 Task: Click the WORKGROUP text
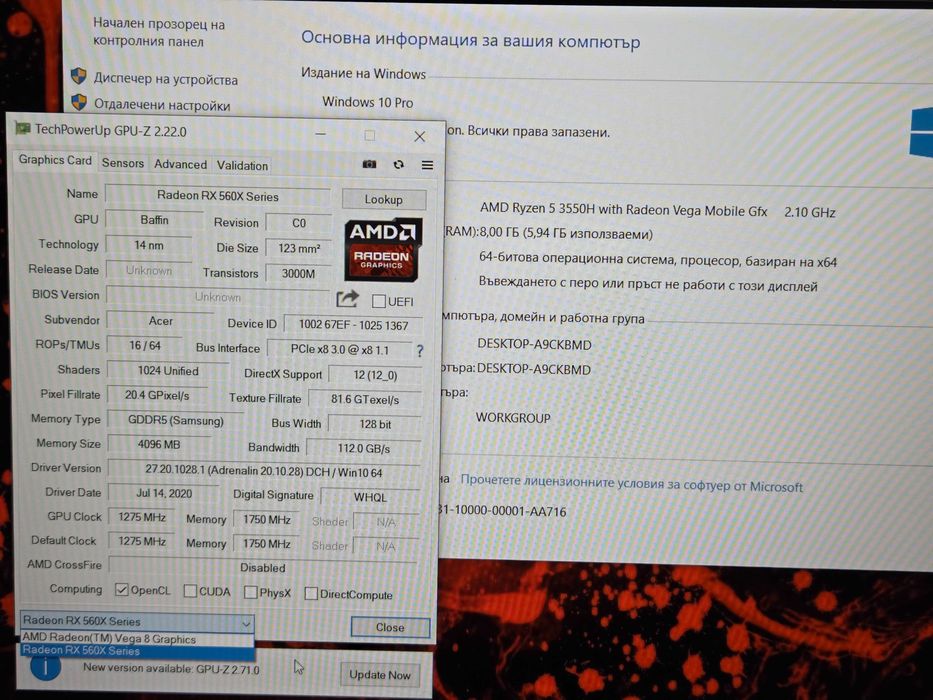click(513, 418)
